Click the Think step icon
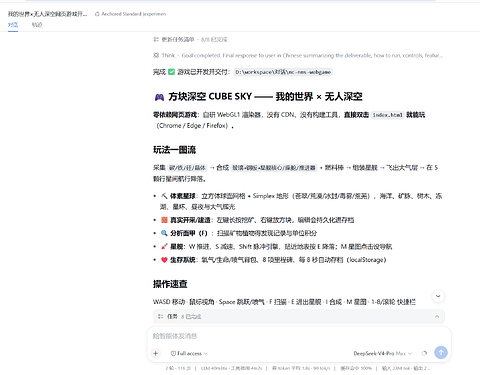 click(x=156, y=55)
